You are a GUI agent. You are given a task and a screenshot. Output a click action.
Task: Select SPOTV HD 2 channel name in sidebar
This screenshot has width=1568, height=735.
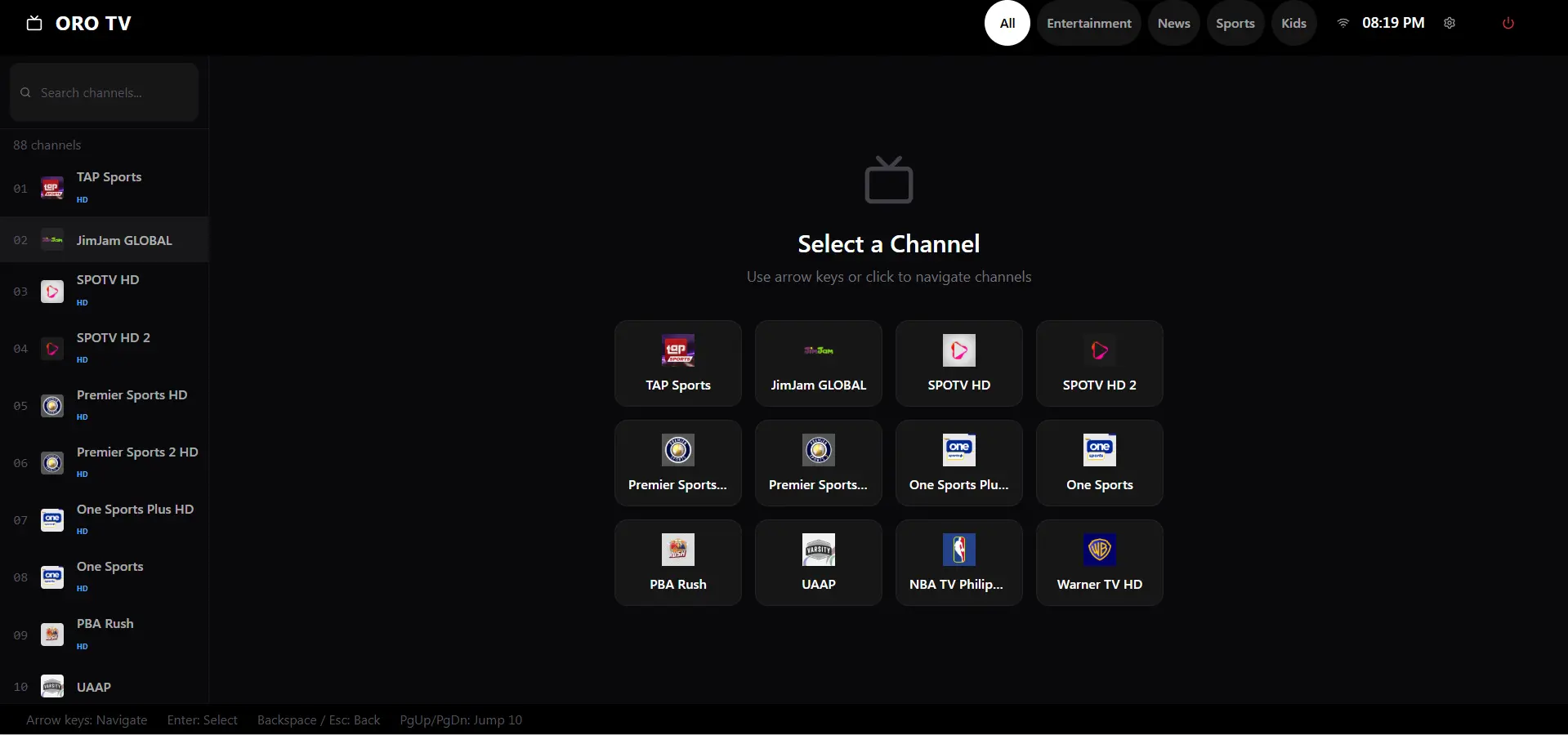pyautogui.click(x=114, y=337)
